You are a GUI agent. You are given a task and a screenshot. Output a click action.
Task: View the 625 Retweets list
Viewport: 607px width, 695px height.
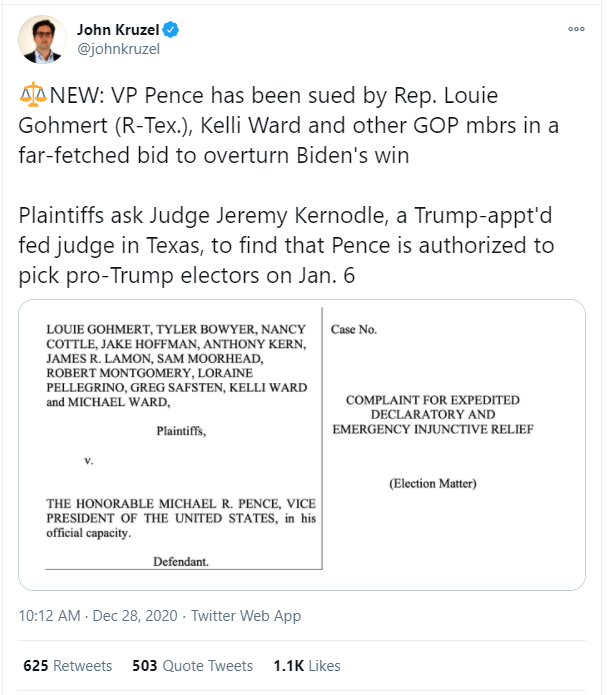[68, 666]
